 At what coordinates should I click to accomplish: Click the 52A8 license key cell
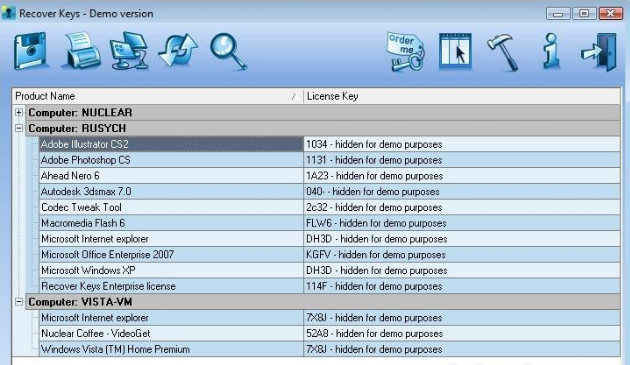[x=462, y=333]
